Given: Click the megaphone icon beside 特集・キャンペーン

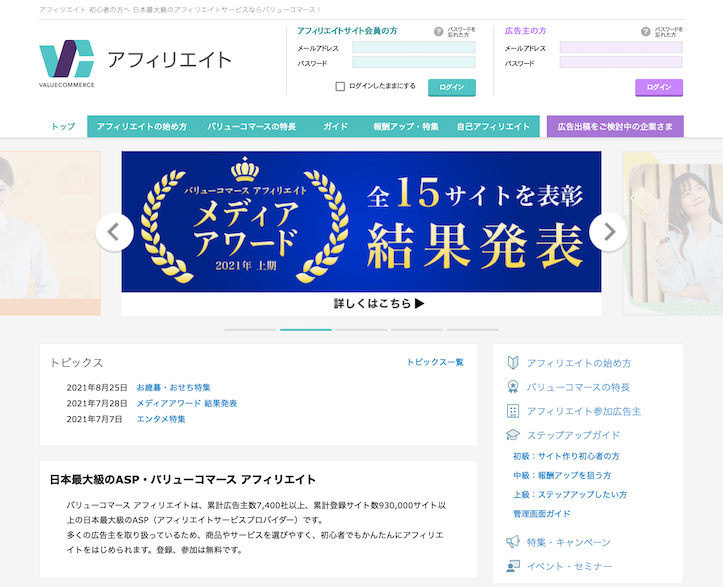Looking at the screenshot, I should 513,542.
